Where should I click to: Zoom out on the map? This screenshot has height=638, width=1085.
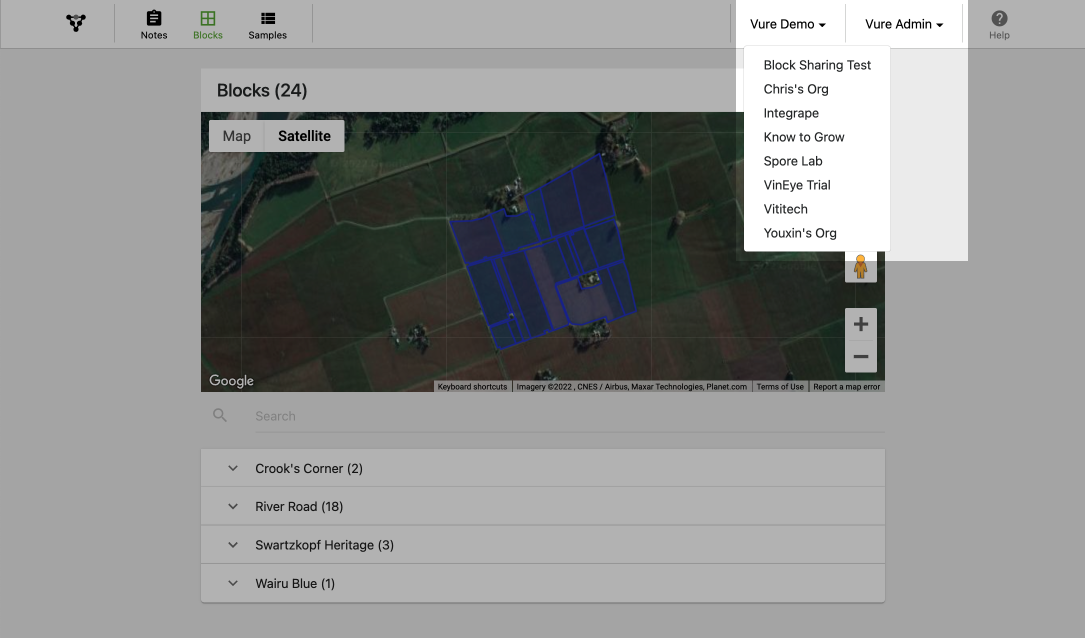coord(860,356)
